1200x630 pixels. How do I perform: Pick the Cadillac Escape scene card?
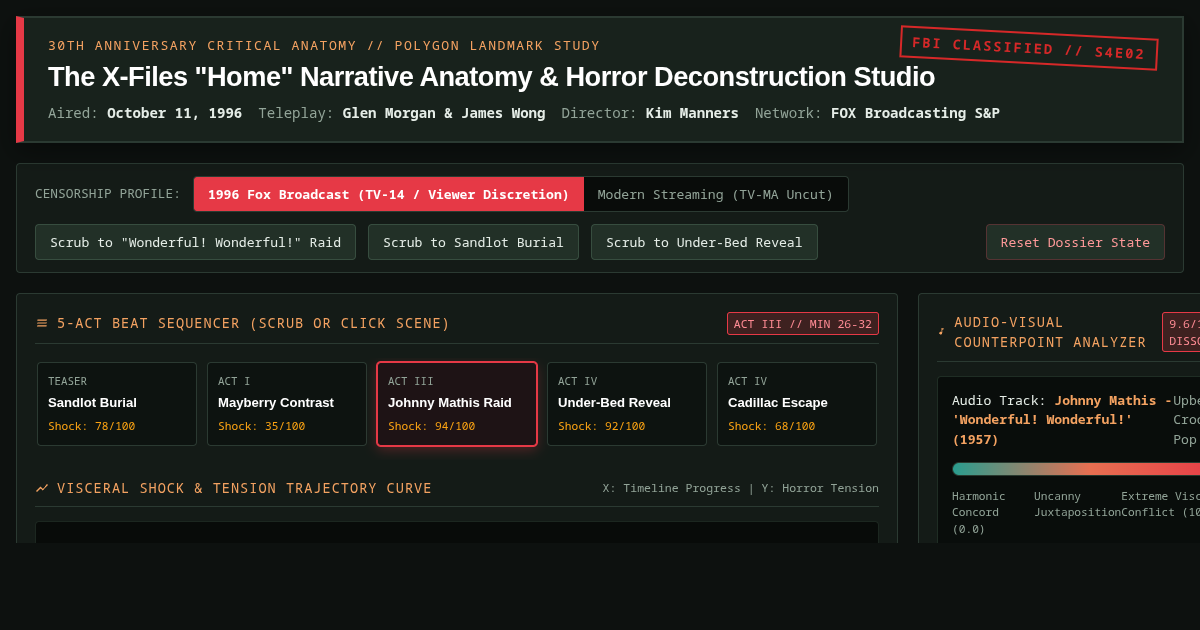[x=797, y=404]
